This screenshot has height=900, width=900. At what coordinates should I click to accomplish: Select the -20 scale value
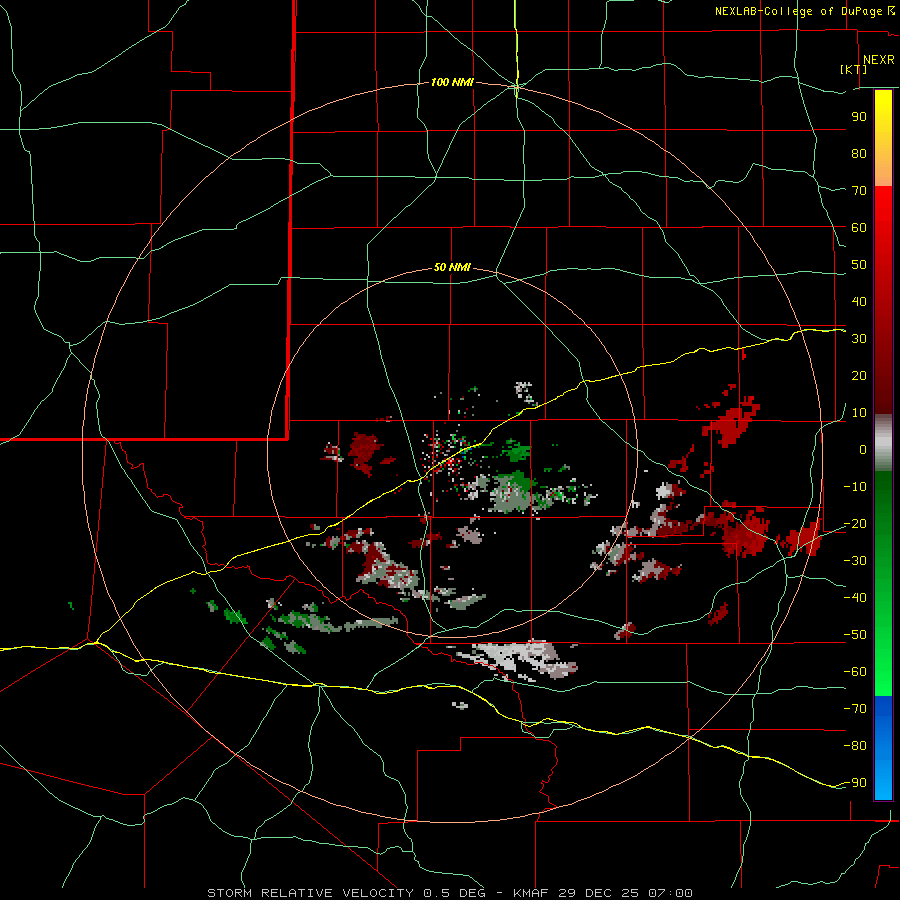(x=855, y=523)
